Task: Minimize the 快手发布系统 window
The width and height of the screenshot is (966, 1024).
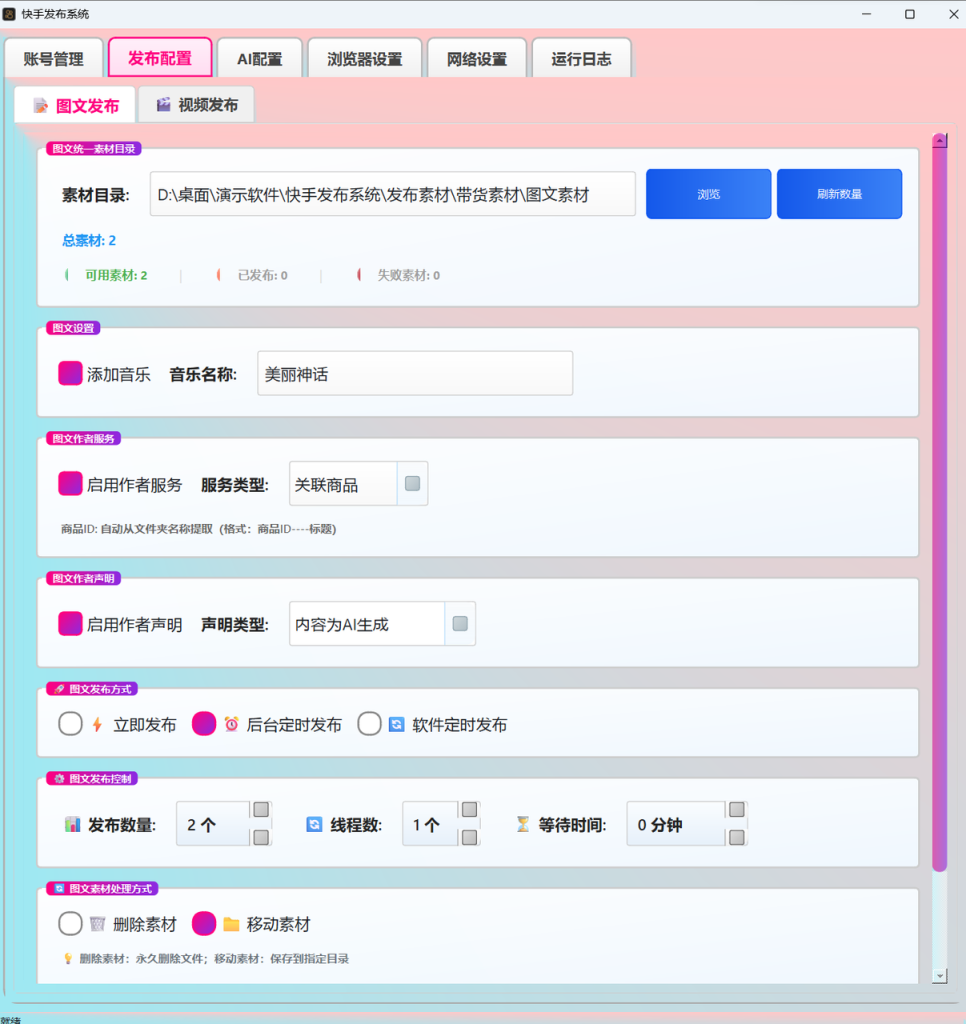Action: tap(867, 14)
